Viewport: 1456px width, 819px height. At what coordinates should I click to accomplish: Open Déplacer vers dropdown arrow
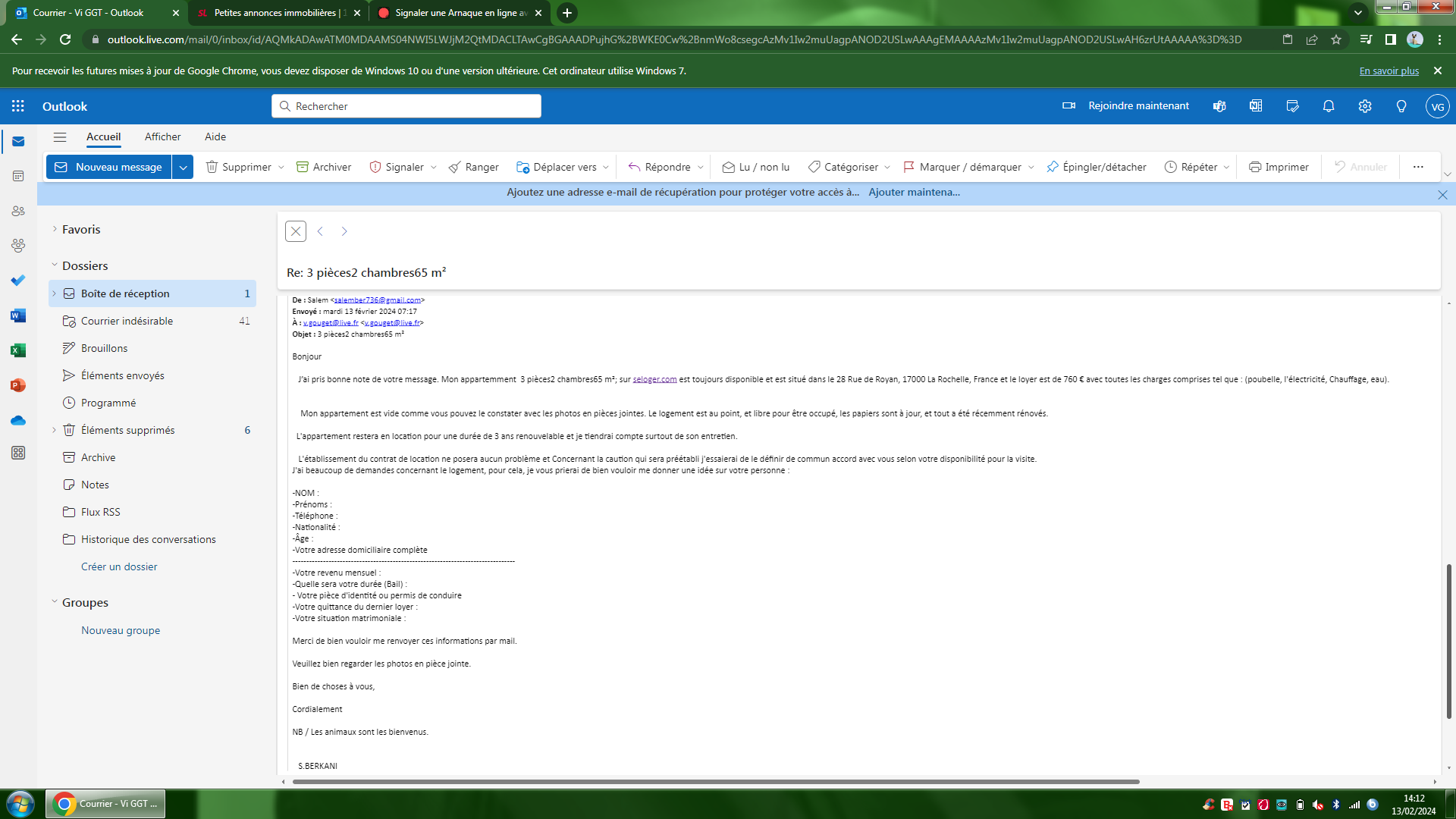tap(606, 167)
